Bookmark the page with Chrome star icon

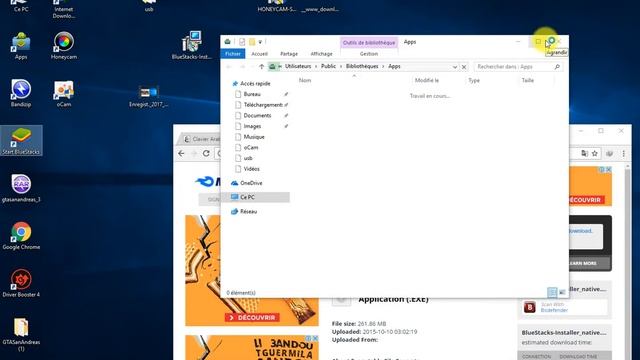[x=595, y=153]
